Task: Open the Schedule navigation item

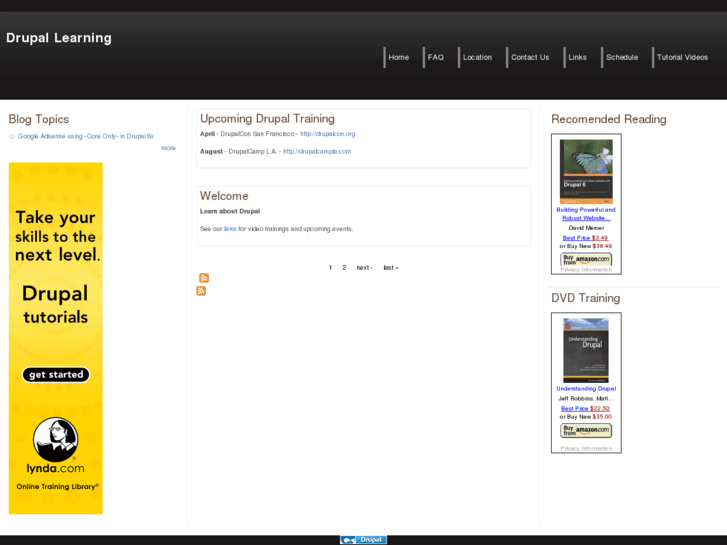Action: point(621,57)
